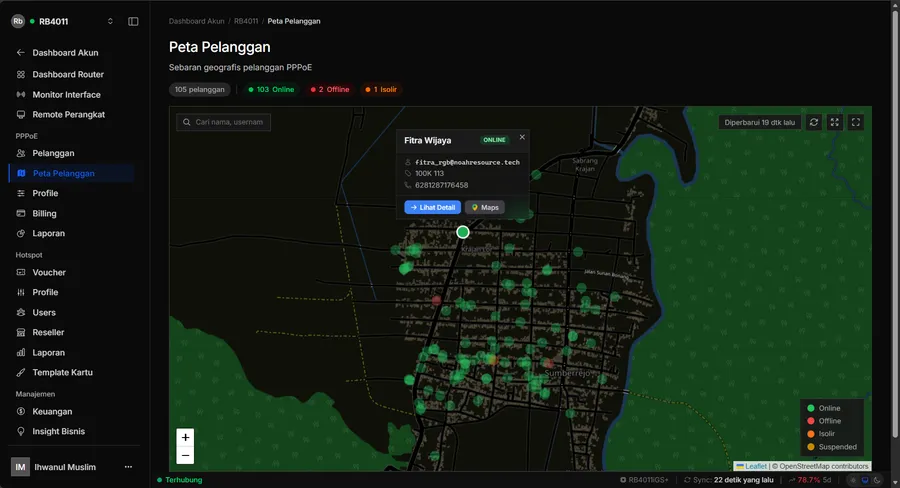Click OpenStreetMap contributors link

pyautogui.click(x=824, y=466)
